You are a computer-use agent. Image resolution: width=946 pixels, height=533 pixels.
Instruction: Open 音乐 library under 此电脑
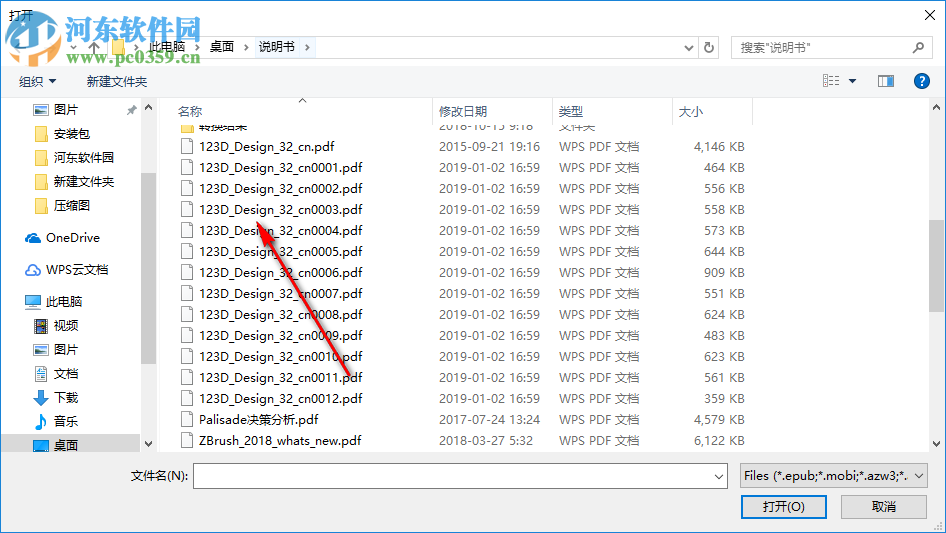click(x=66, y=421)
